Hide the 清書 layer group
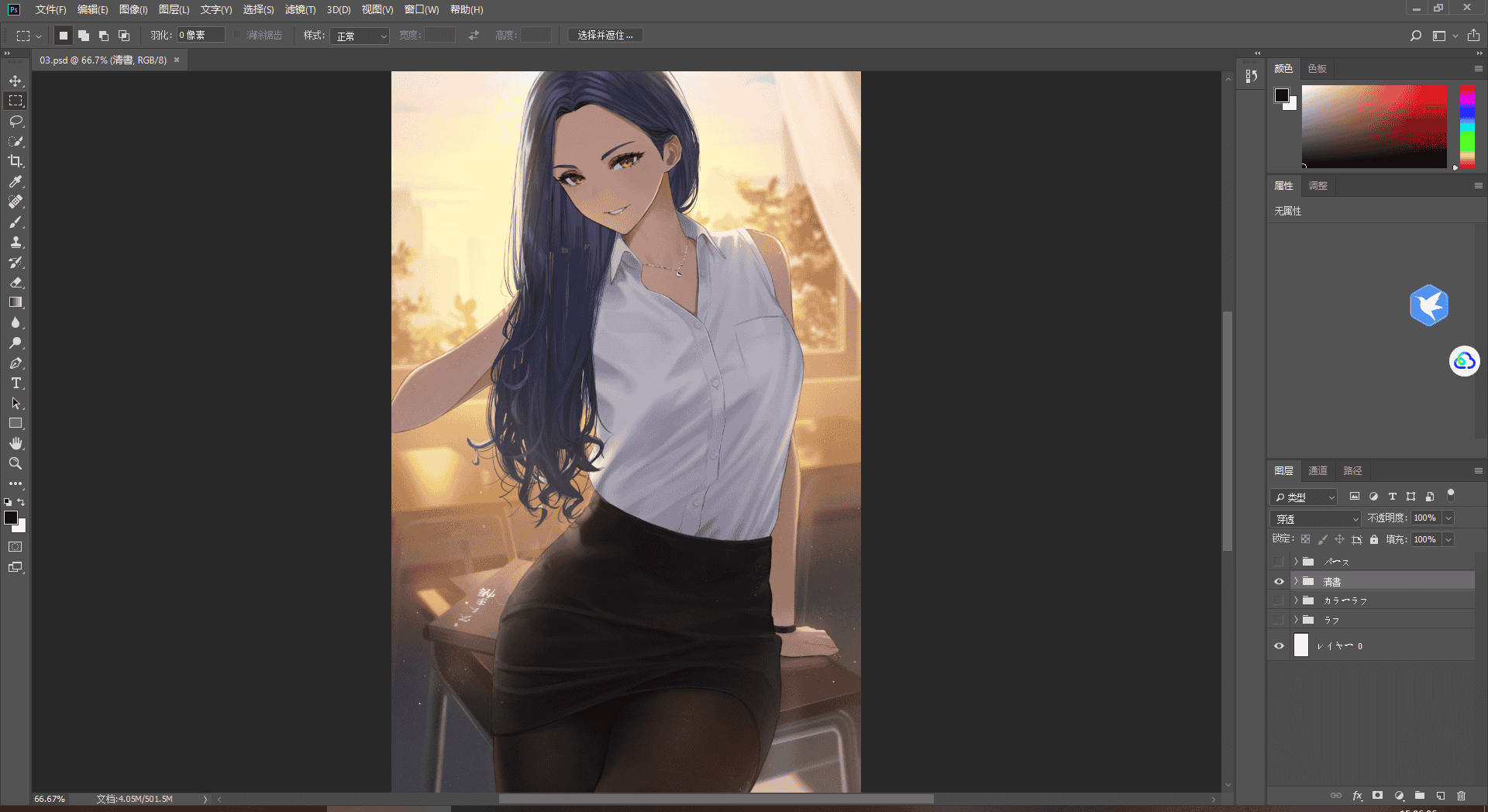This screenshot has height=812, width=1488. click(x=1279, y=581)
